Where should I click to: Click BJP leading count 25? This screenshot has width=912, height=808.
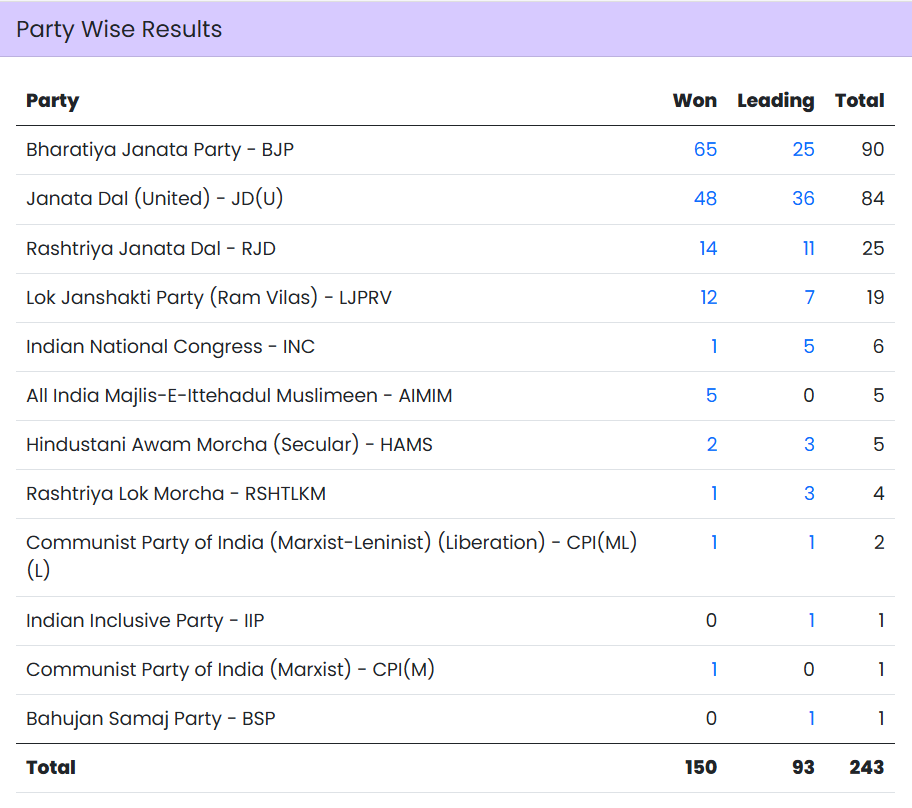pos(803,150)
